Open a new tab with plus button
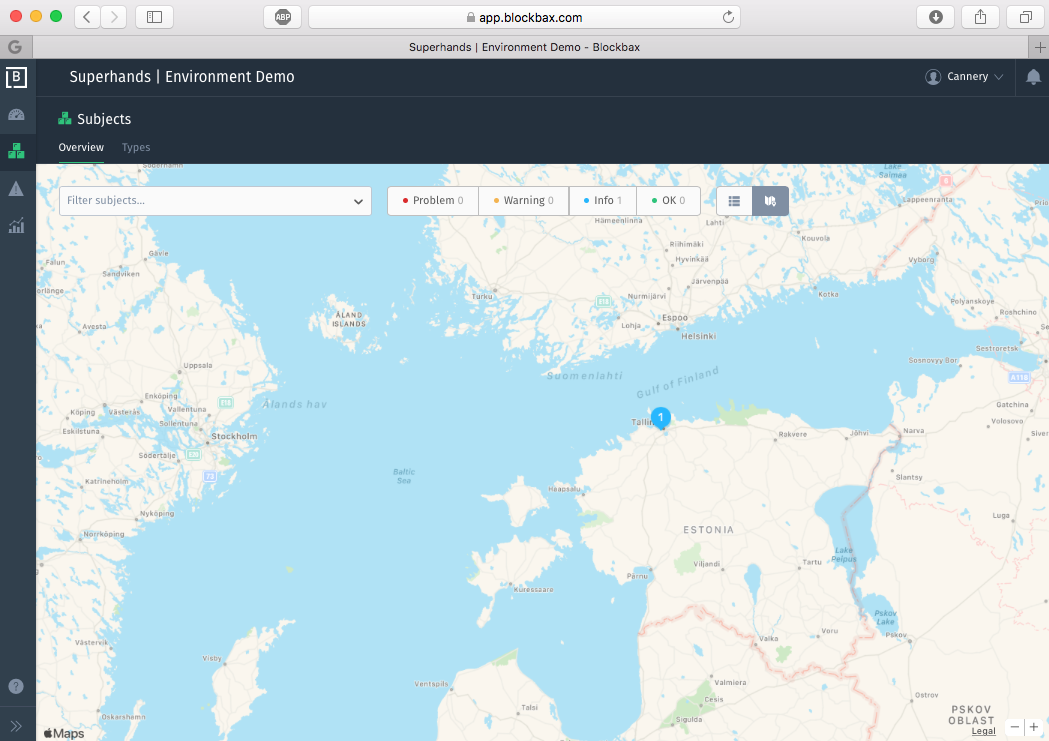This screenshot has height=741, width=1049. click(1039, 47)
